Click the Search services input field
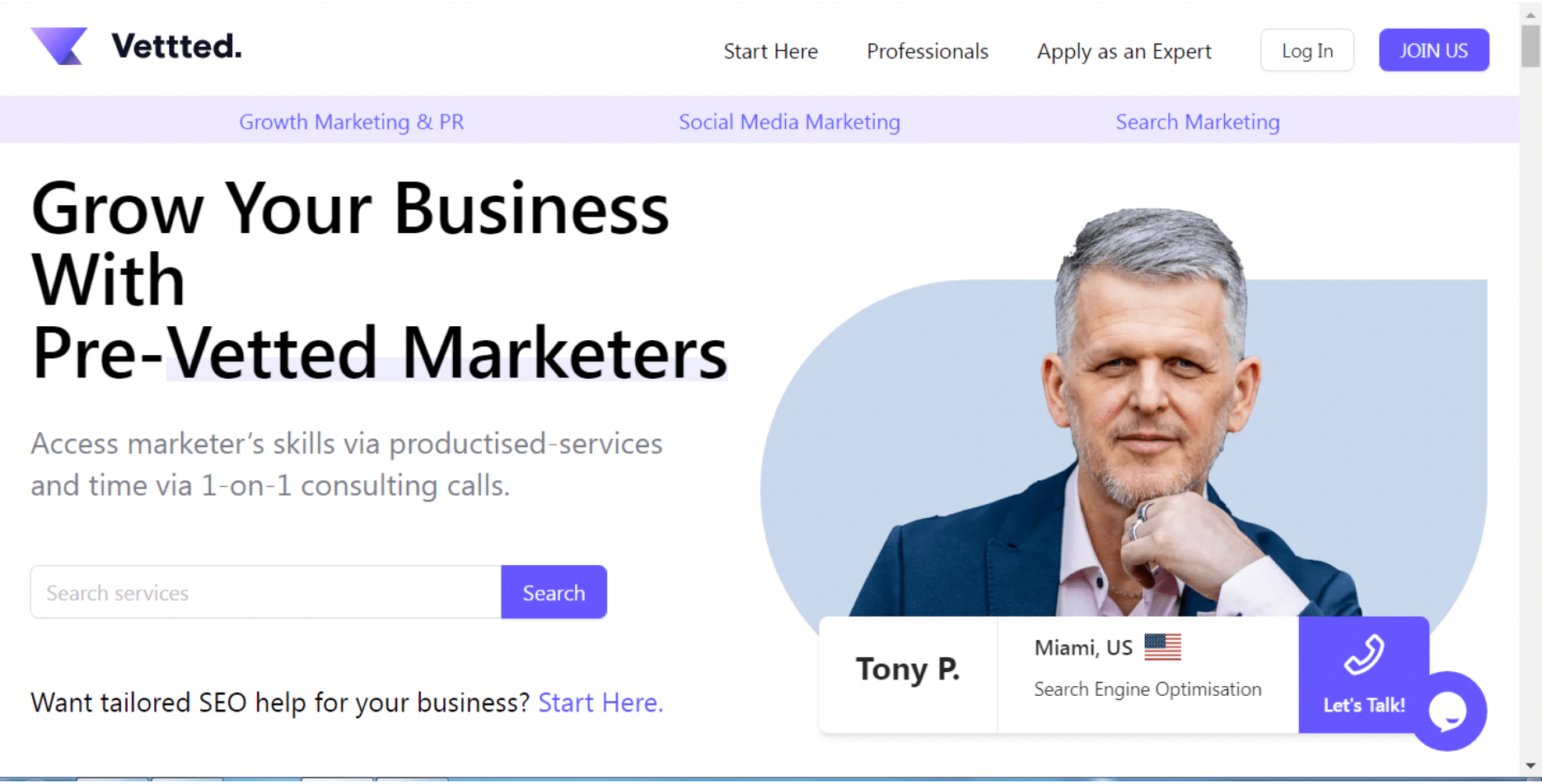1542x784 pixels. coord(266,592)
